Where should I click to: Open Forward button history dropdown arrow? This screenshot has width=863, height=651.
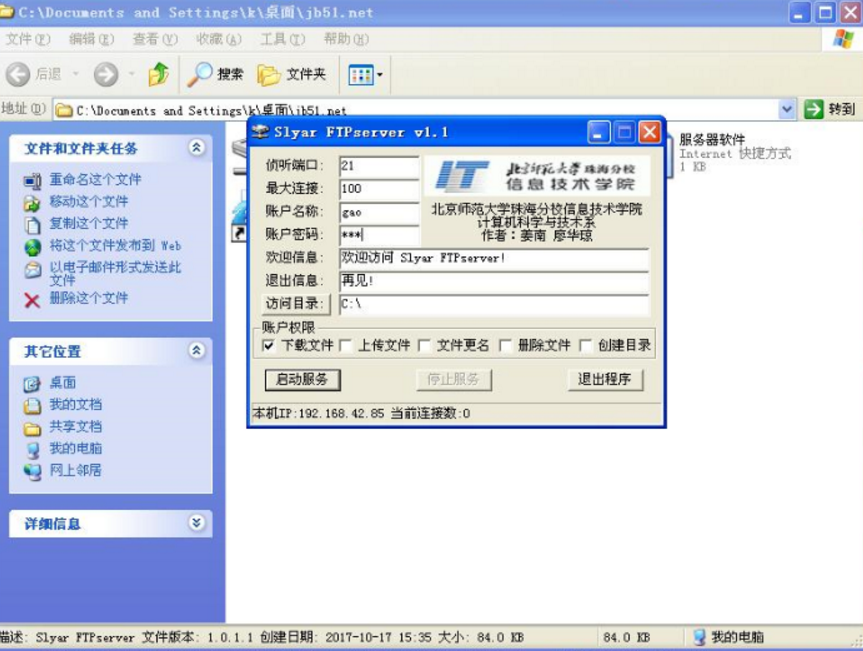point(132,74)
